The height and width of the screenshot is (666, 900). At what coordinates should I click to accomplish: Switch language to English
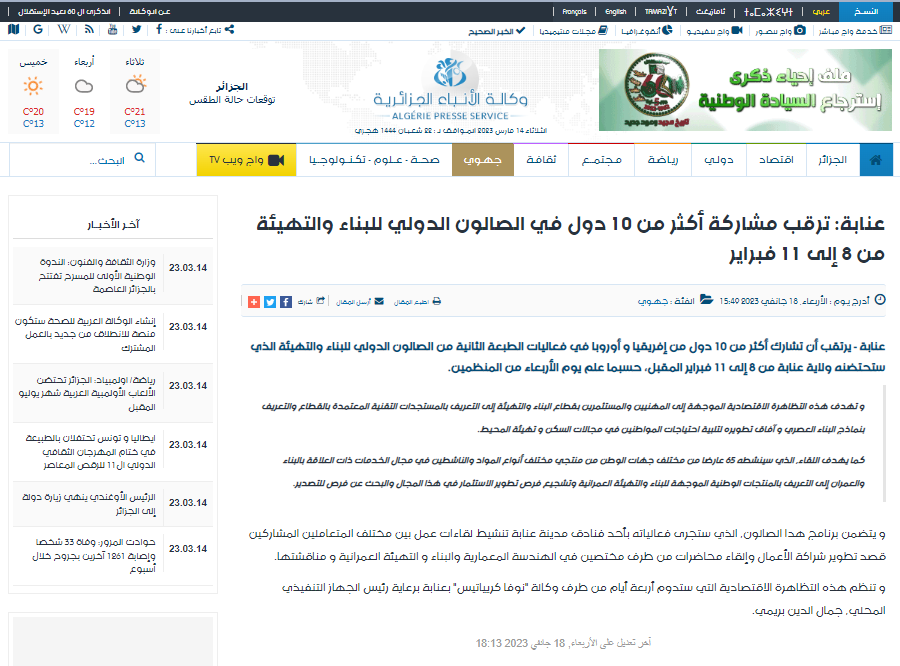[x=616, y=11]
